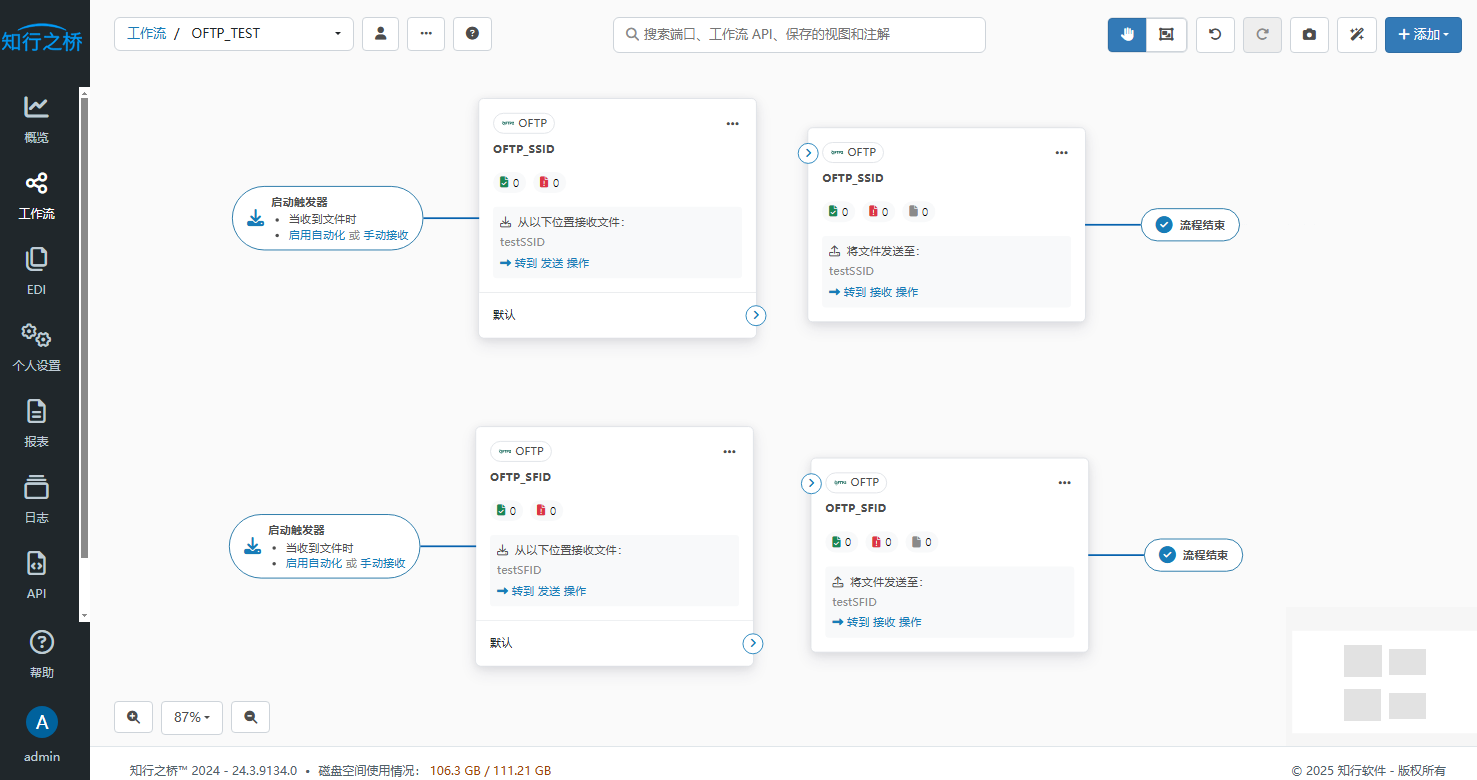Viewport: 1477px width, 780px height.
Task: Switch to box selection mode
Action: click(x=1166, y=34)
